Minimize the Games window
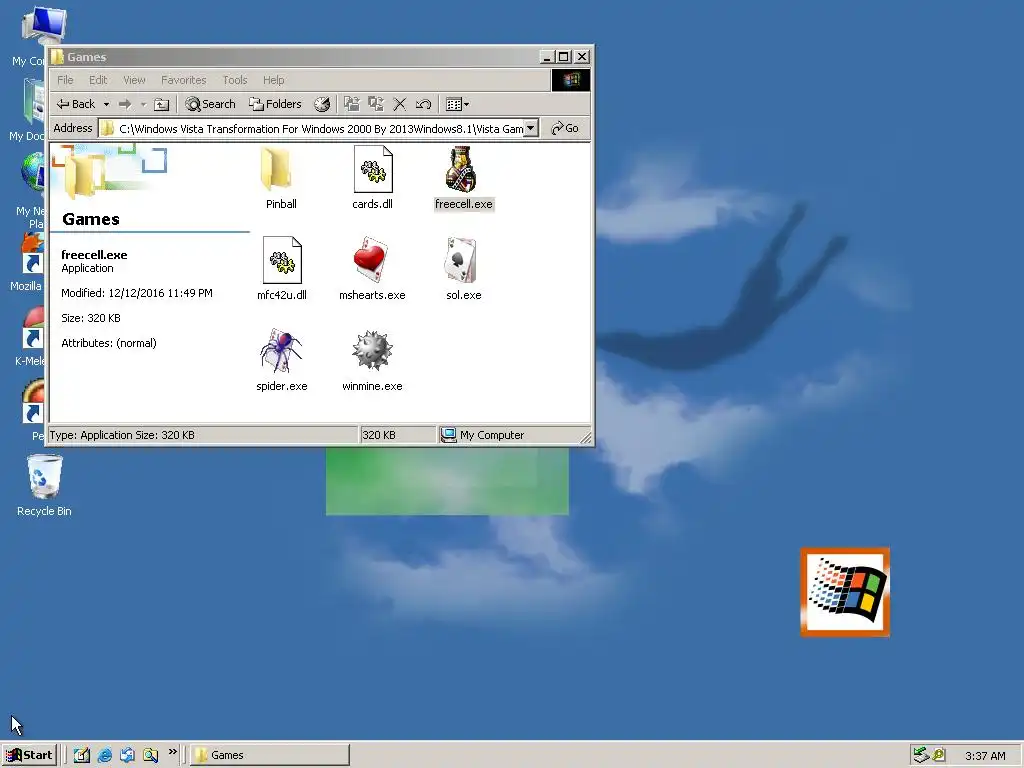 547,57
